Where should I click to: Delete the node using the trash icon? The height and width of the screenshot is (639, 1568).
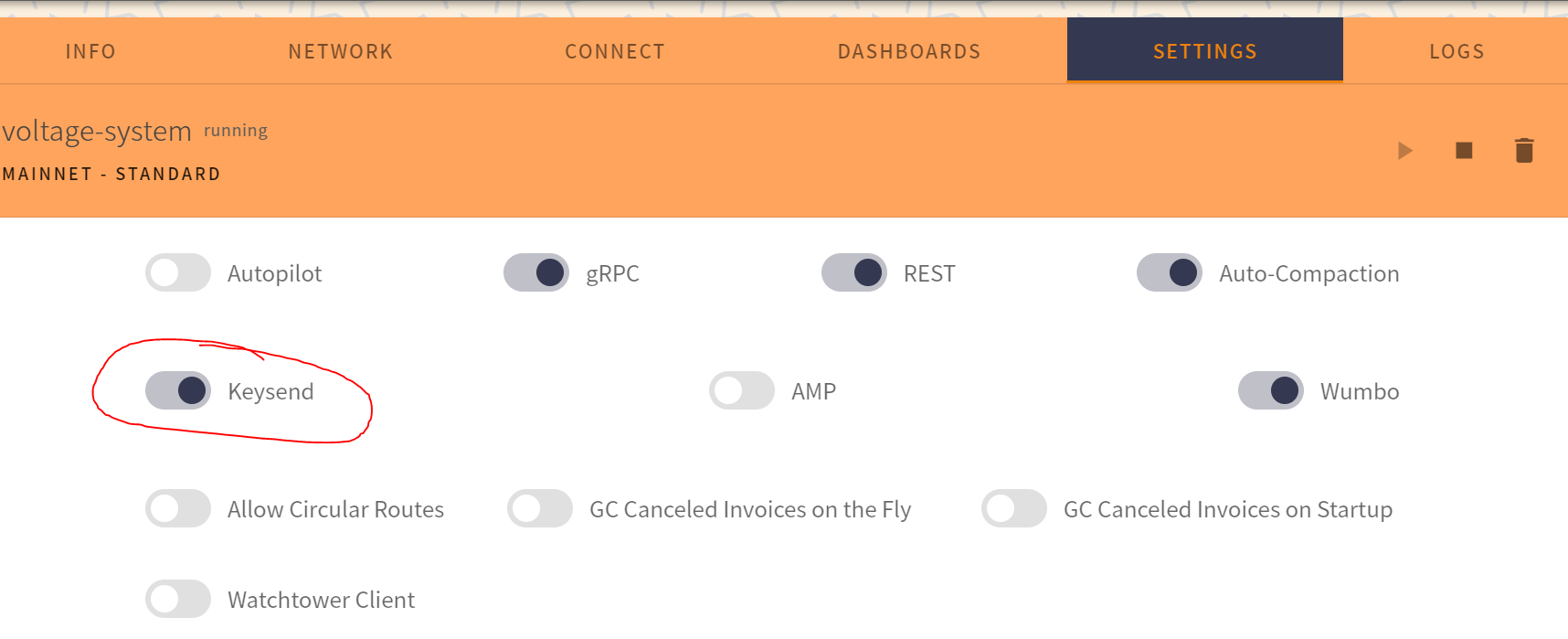pyautogui.click(x=1524, y=151)
